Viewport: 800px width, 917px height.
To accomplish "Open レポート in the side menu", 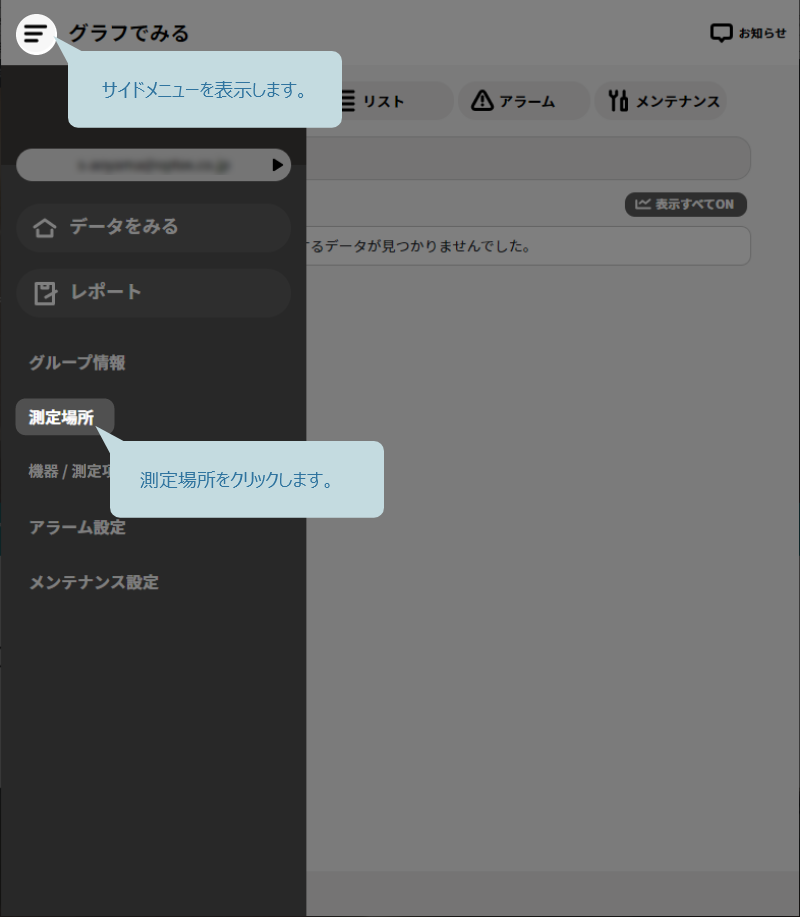I will pos(153,292).
